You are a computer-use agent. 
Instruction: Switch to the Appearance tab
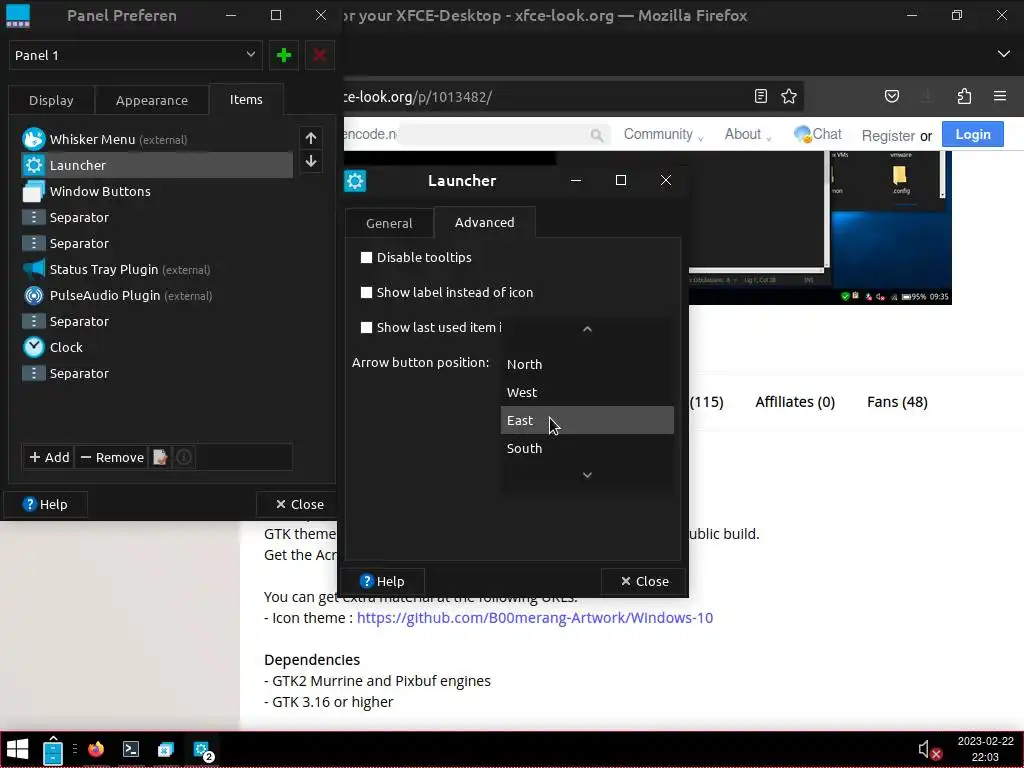tap(152, 101)
